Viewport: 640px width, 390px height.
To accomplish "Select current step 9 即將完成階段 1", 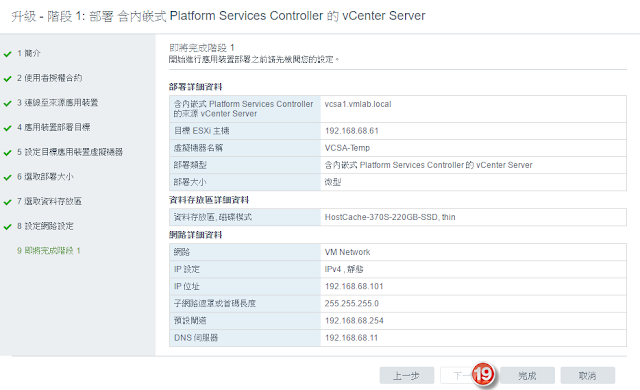I will click(49, 250).
